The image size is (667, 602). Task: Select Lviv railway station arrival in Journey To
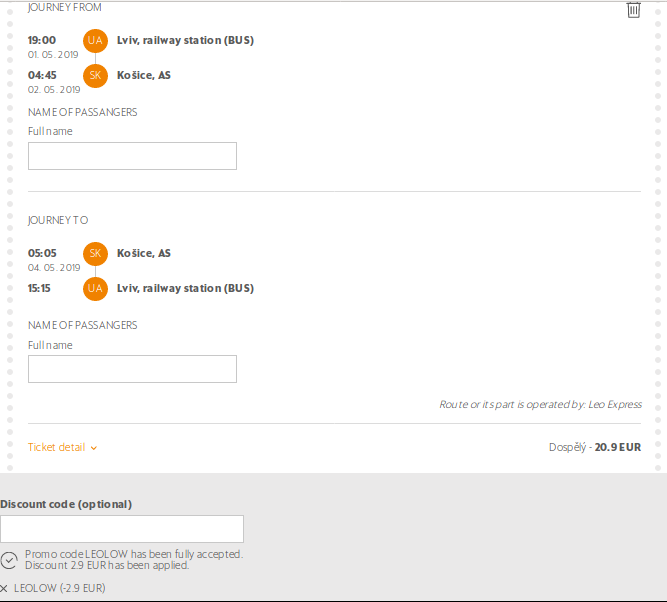[185, 289]
